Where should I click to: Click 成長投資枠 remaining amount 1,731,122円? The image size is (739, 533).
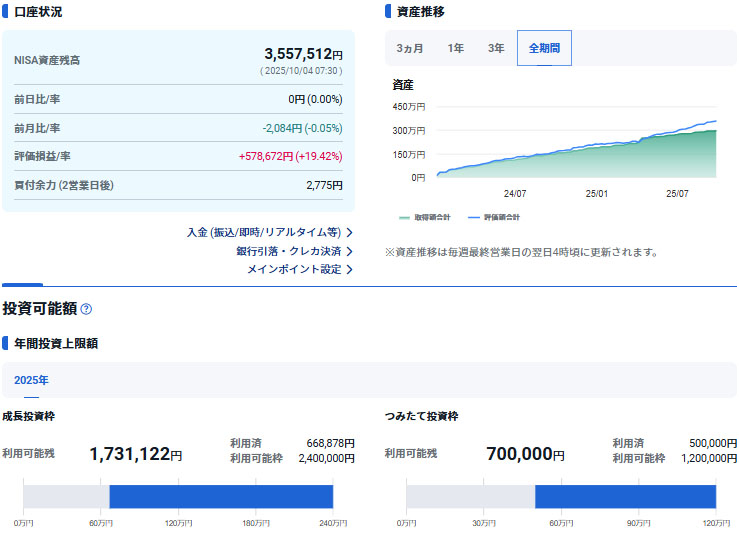click(x=135, y=454)
